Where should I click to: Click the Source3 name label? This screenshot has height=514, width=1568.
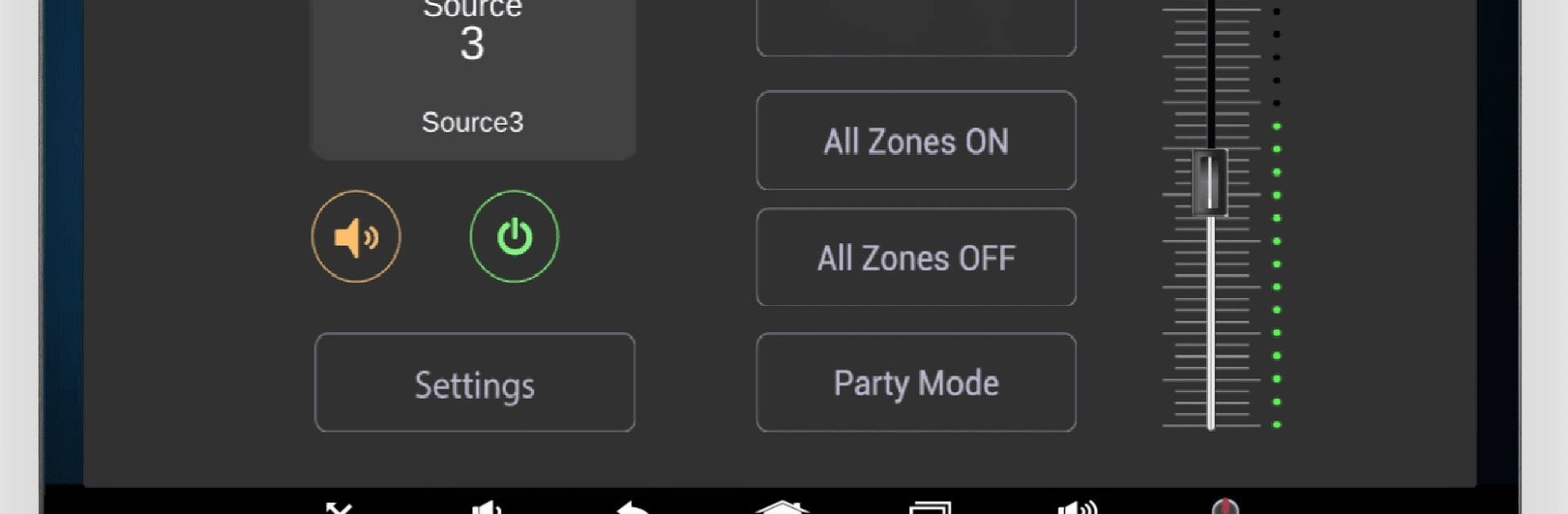473,122
